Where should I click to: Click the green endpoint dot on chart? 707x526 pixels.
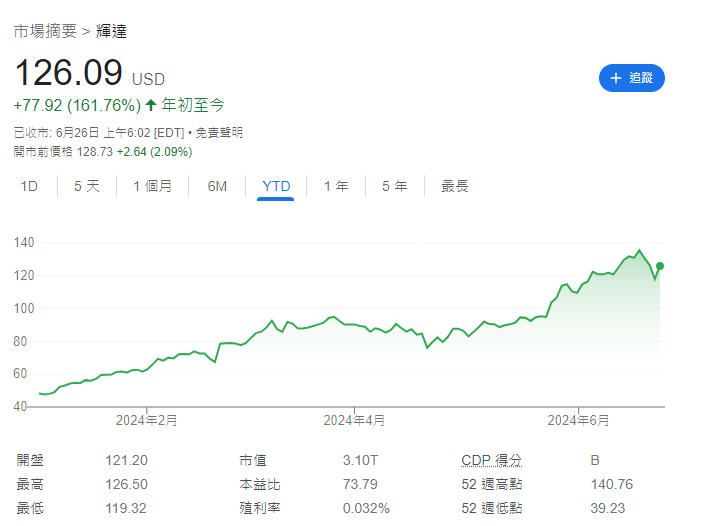pos(660,266)
